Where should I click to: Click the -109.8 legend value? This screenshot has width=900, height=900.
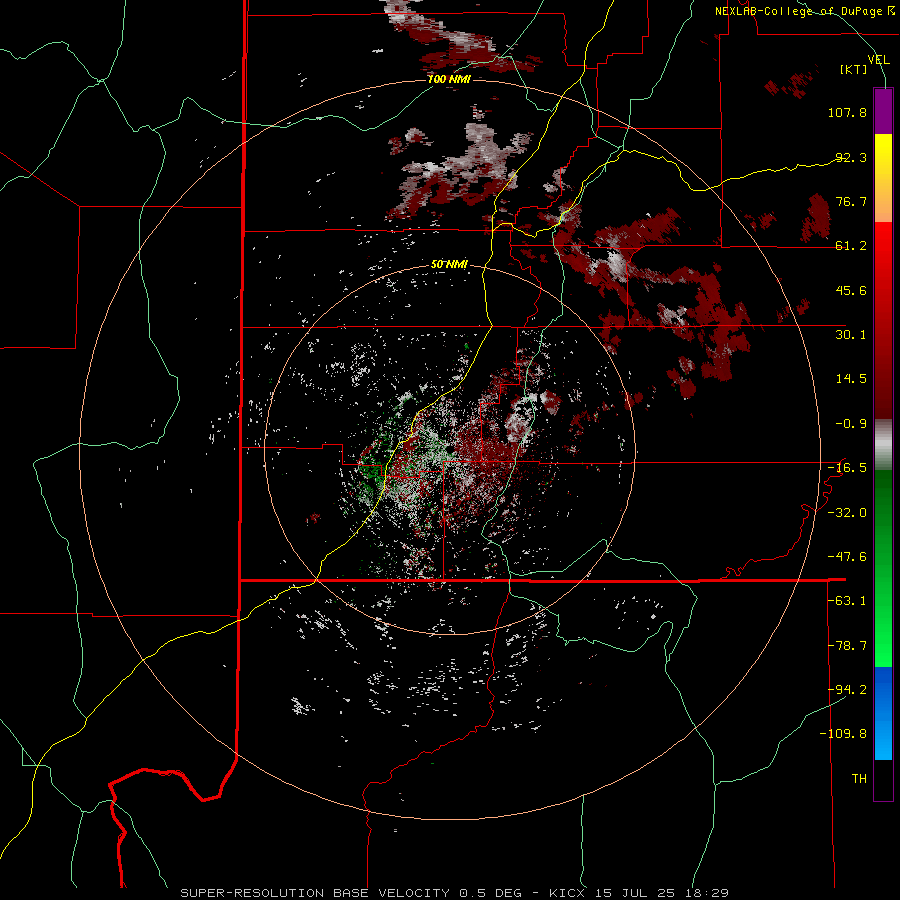coord(844,734)
